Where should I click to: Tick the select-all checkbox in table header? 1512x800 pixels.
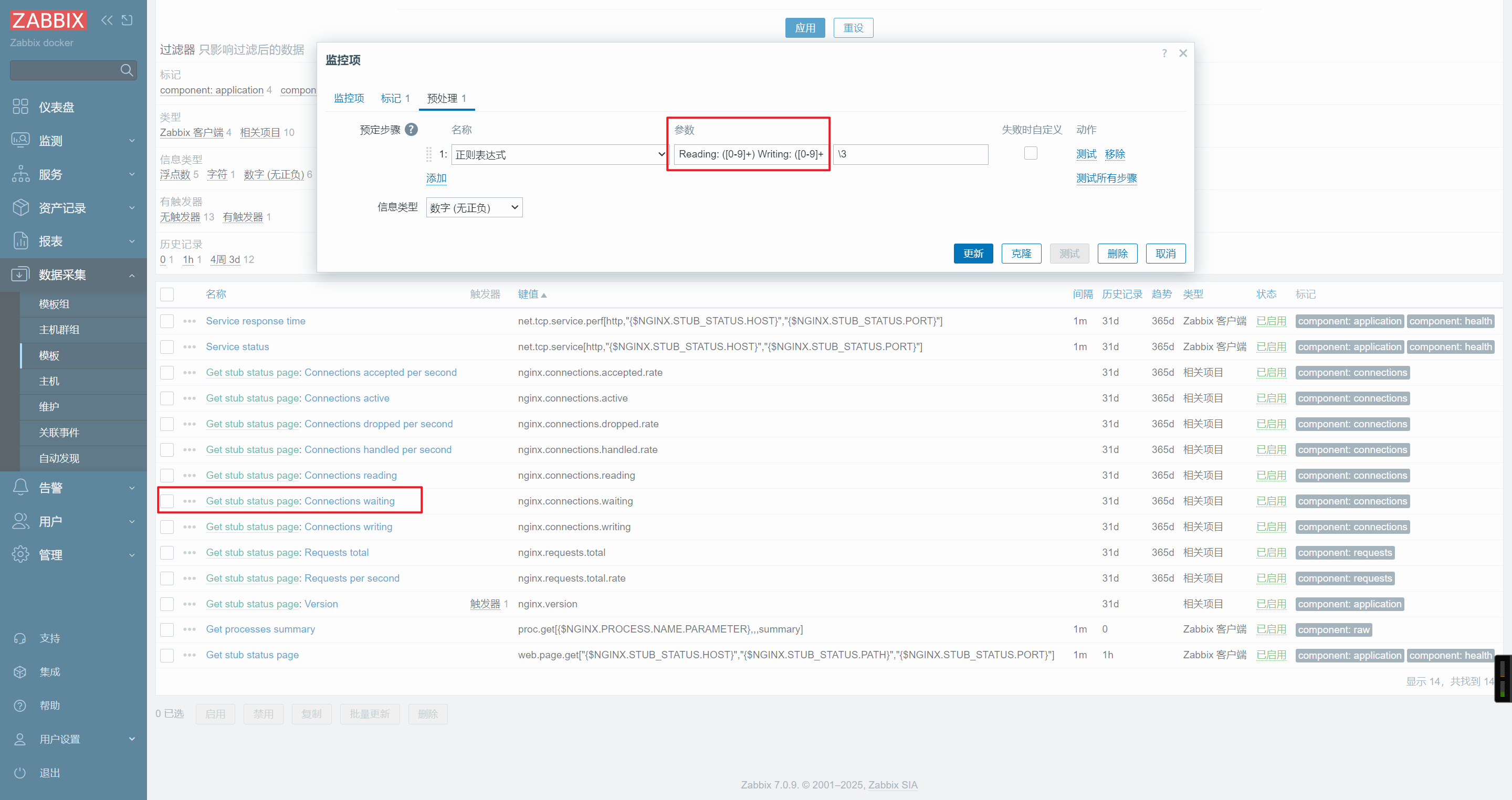pos(167,294)
